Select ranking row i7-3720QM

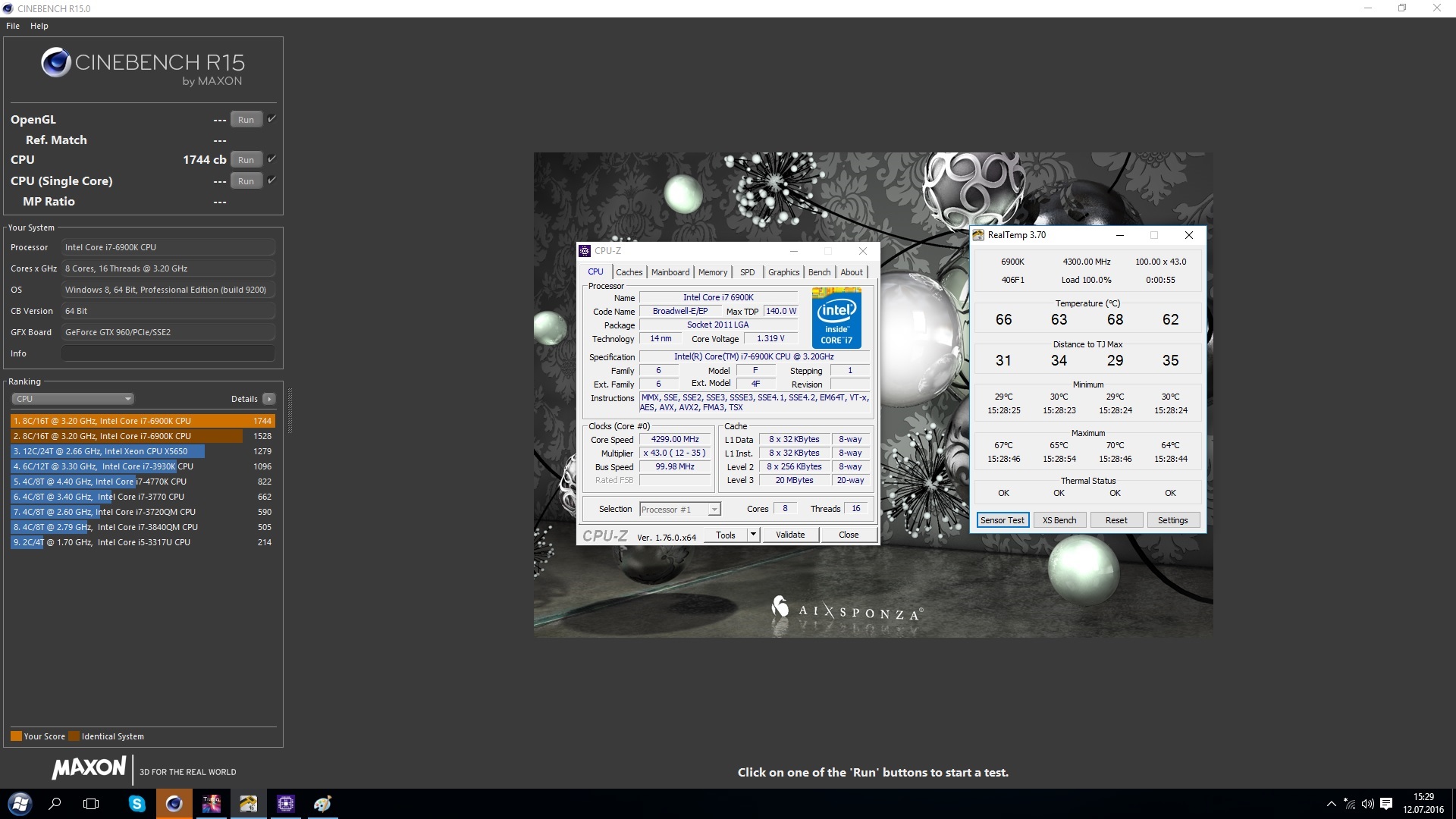(142, 512)
